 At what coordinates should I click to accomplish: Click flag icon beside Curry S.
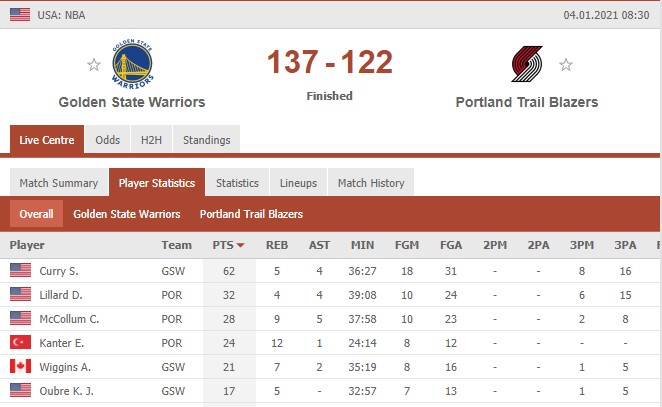pos(20,270)
